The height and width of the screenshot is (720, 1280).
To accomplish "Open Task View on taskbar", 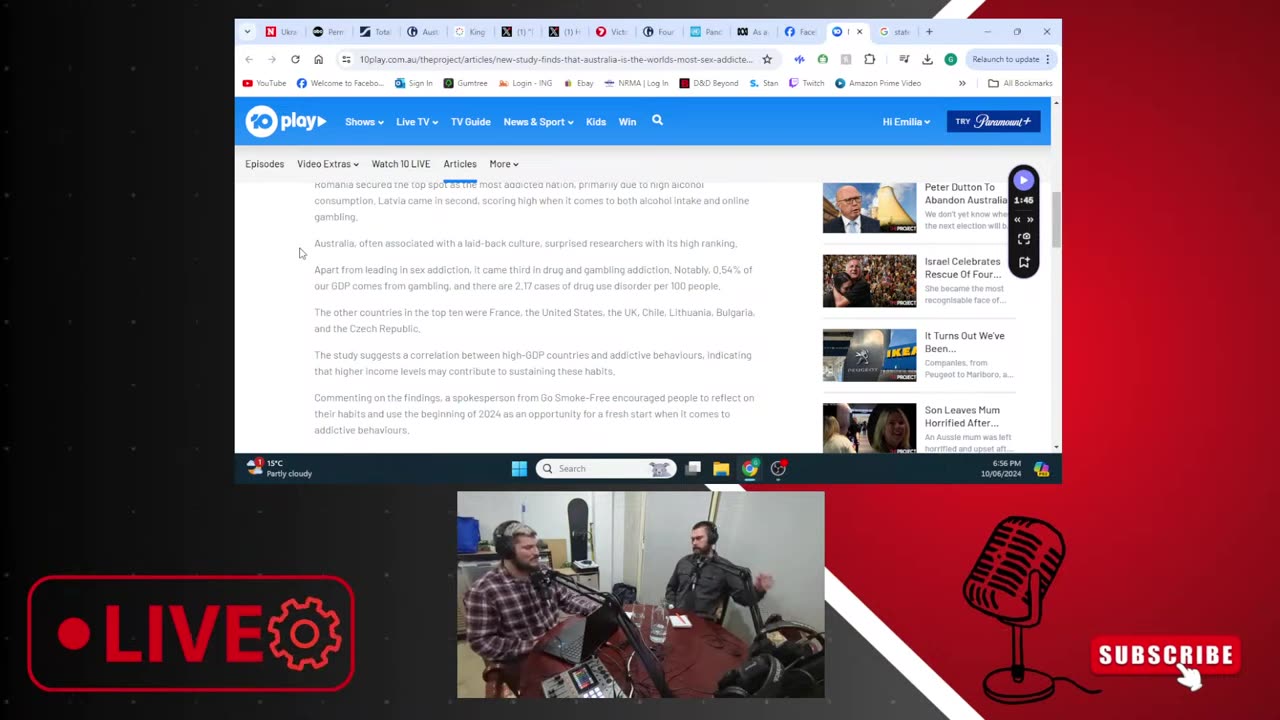I will tap(693, 468).
